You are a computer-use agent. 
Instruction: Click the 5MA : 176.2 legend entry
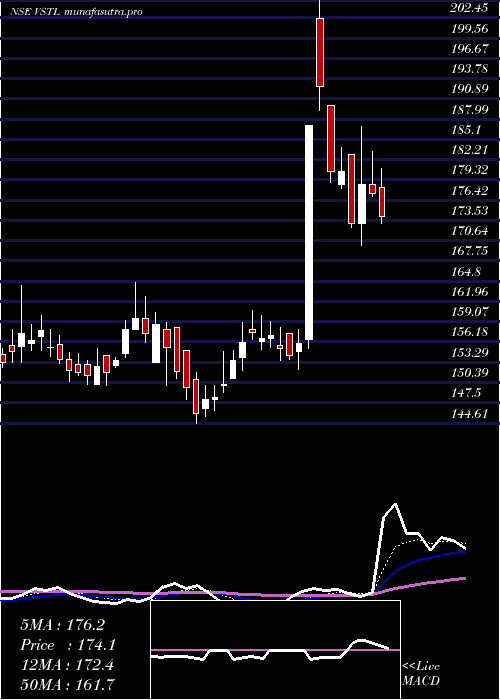(62, 625)
